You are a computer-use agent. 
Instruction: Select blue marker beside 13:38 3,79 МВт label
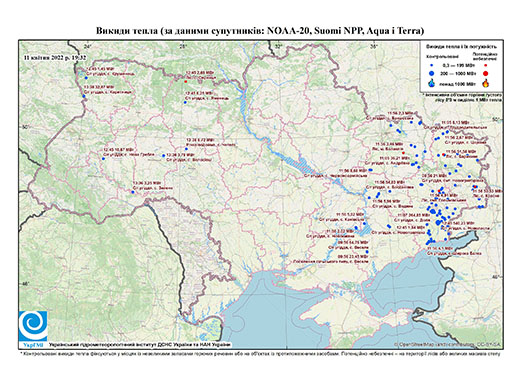click(163, 156)
